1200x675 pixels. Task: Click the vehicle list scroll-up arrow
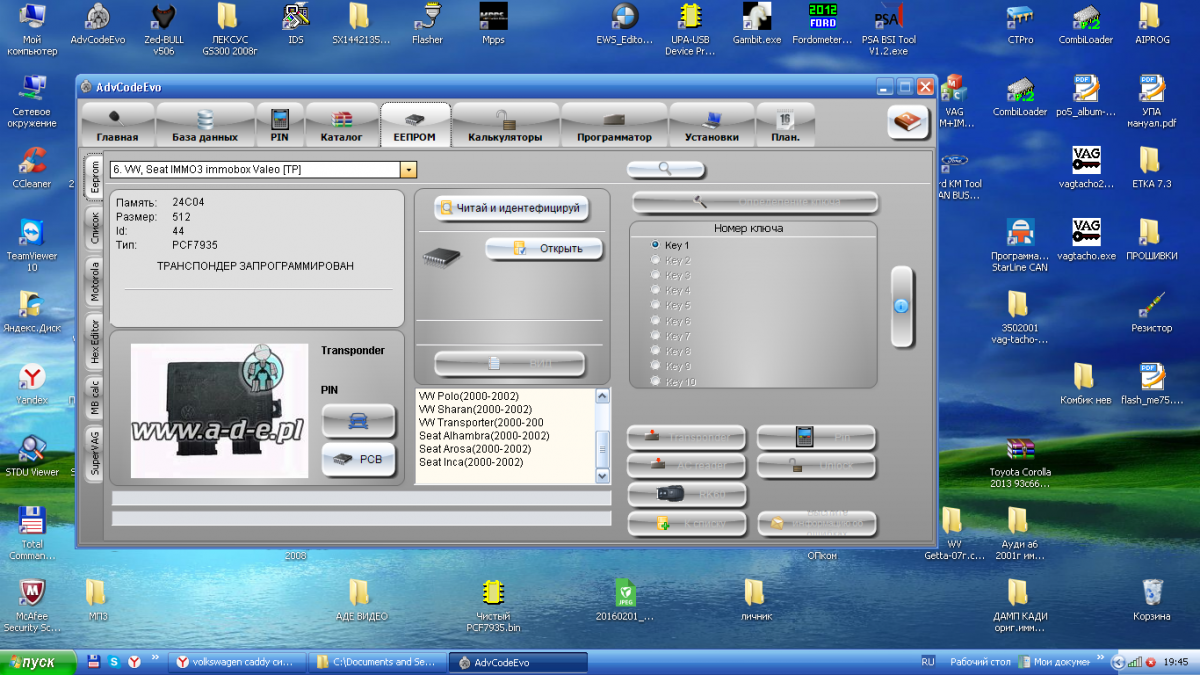[602, 396]
